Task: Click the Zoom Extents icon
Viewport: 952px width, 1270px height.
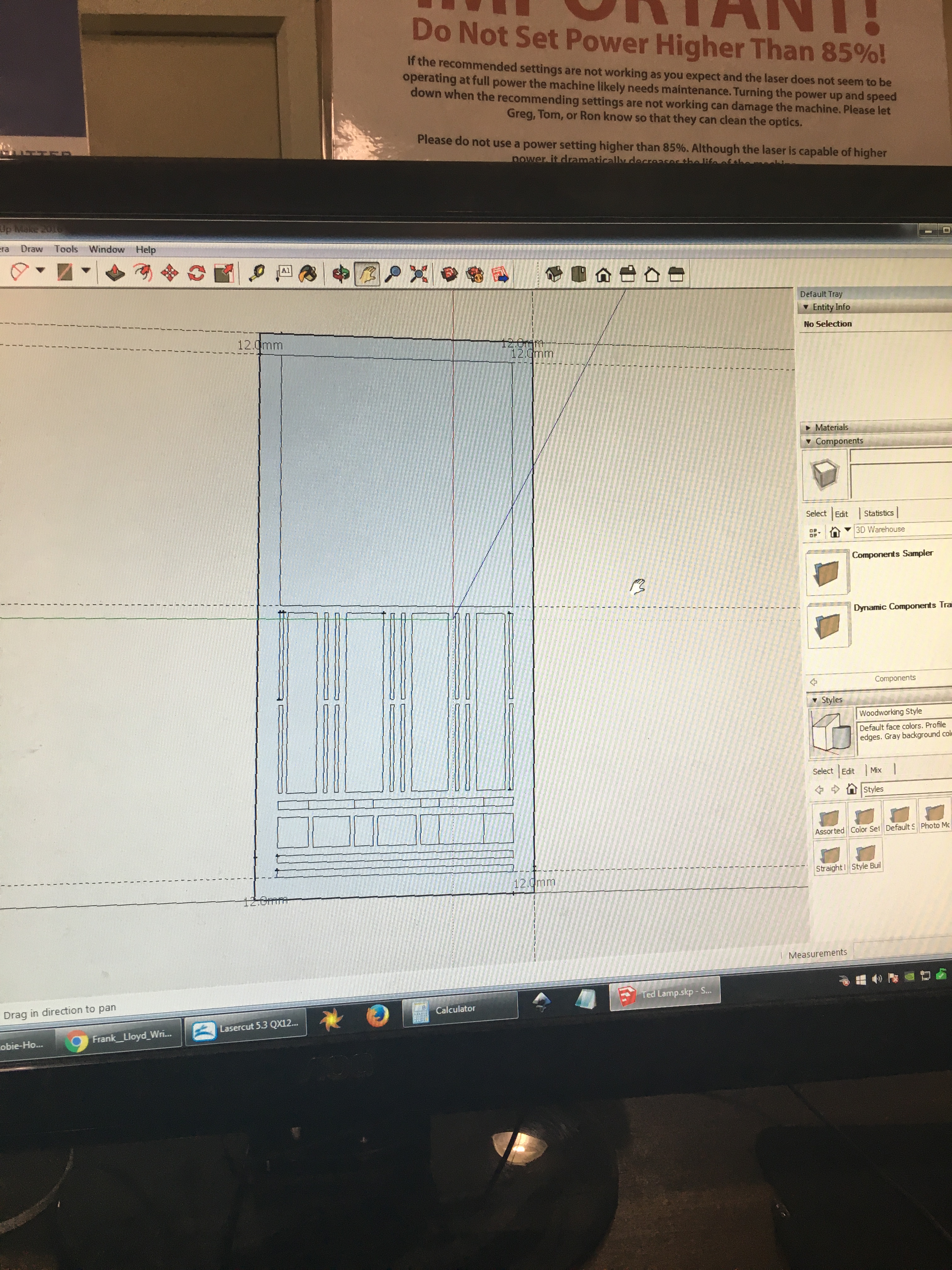Action: tap(419, 274)
